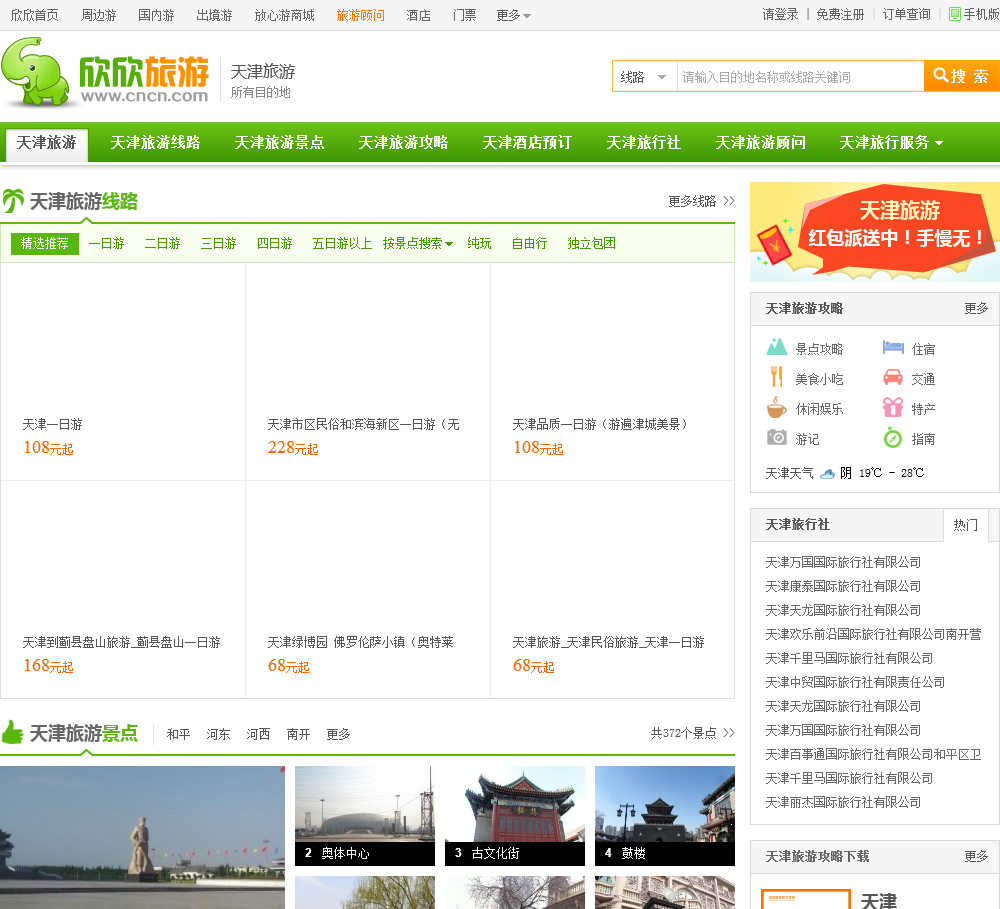The height and width of the screenshot is (909, 1000).
Task: Select the 自由行 tab
Action: (x=529, y=244)
